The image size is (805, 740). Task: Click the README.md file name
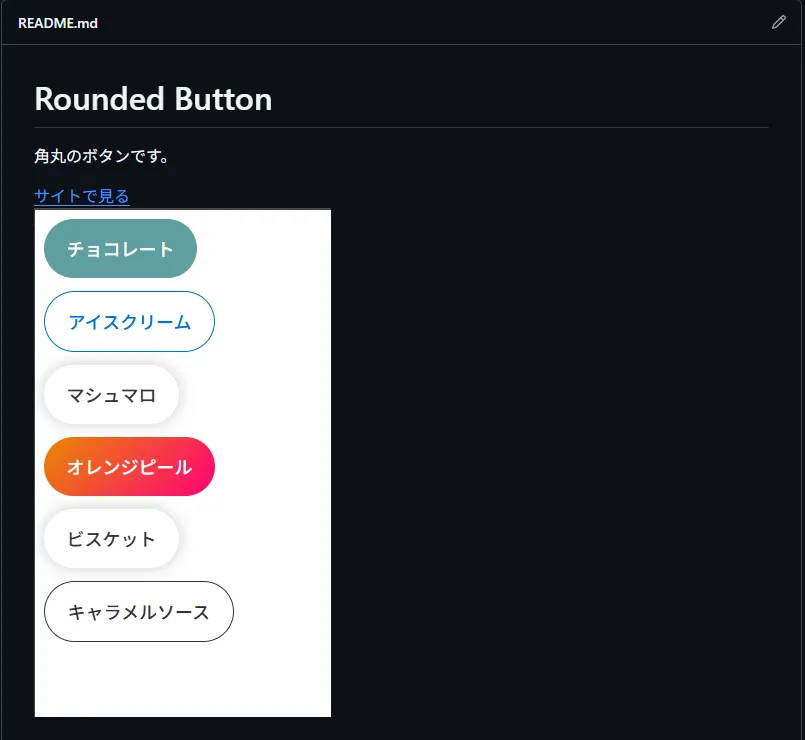point(58,23)
